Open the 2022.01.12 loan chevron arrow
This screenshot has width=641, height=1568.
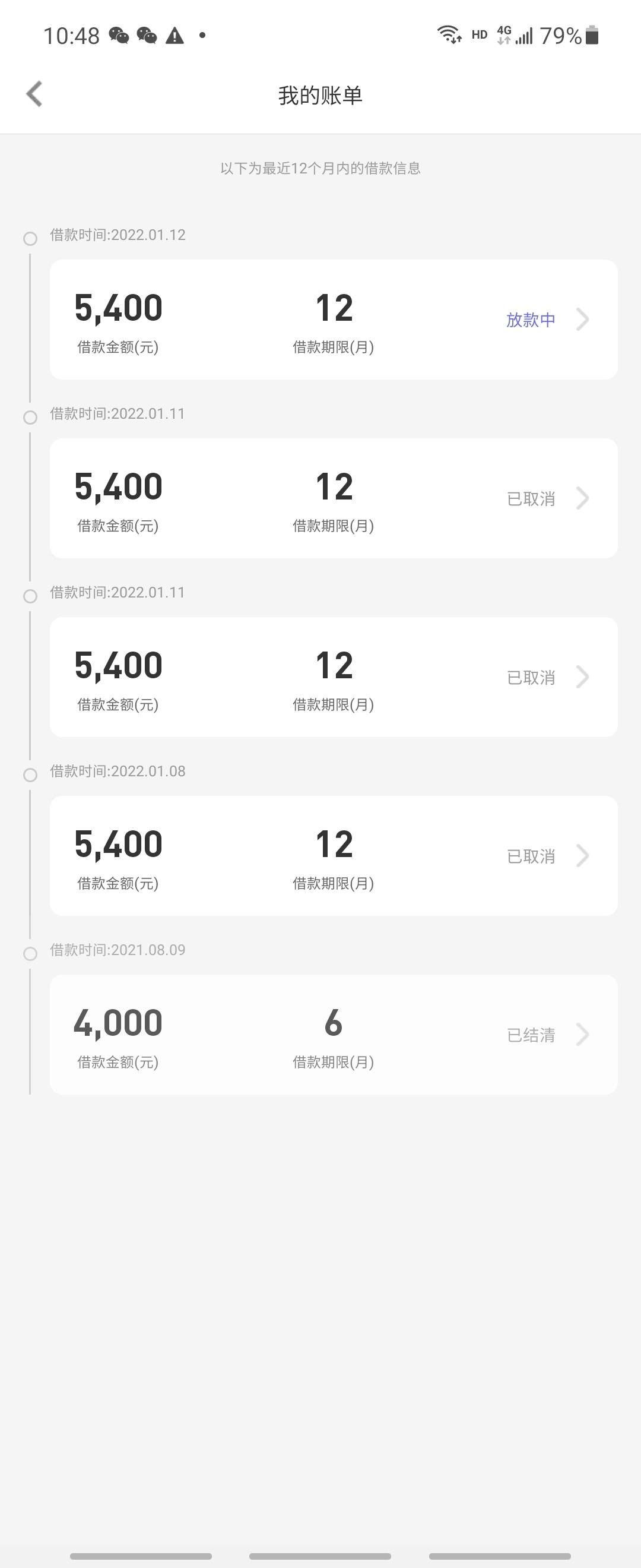(x=582, y=319)
